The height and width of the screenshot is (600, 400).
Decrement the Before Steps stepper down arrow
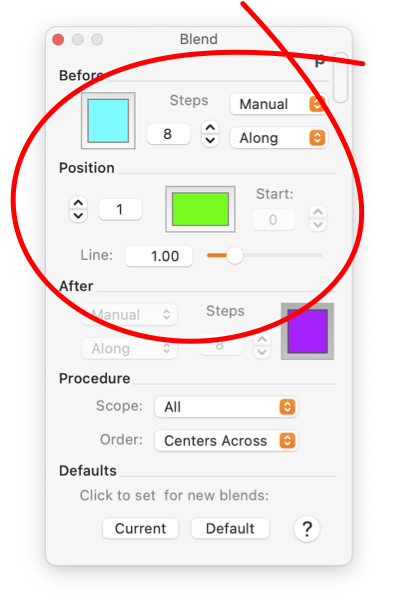point(210,140)
